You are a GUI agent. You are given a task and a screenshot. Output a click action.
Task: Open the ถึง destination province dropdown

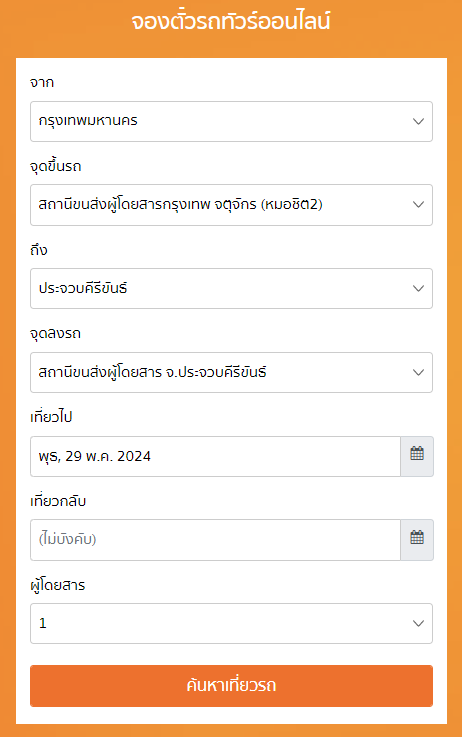(x=231, y=289)
